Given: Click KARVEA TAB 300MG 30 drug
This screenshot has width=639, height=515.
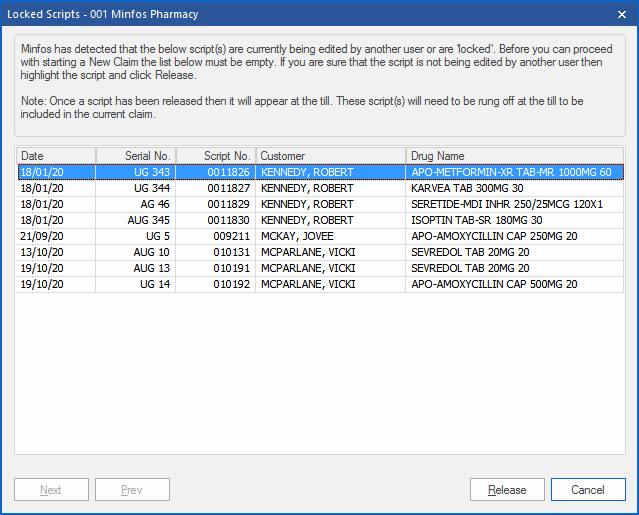Looking at the screenshot, I should point(467,188).
